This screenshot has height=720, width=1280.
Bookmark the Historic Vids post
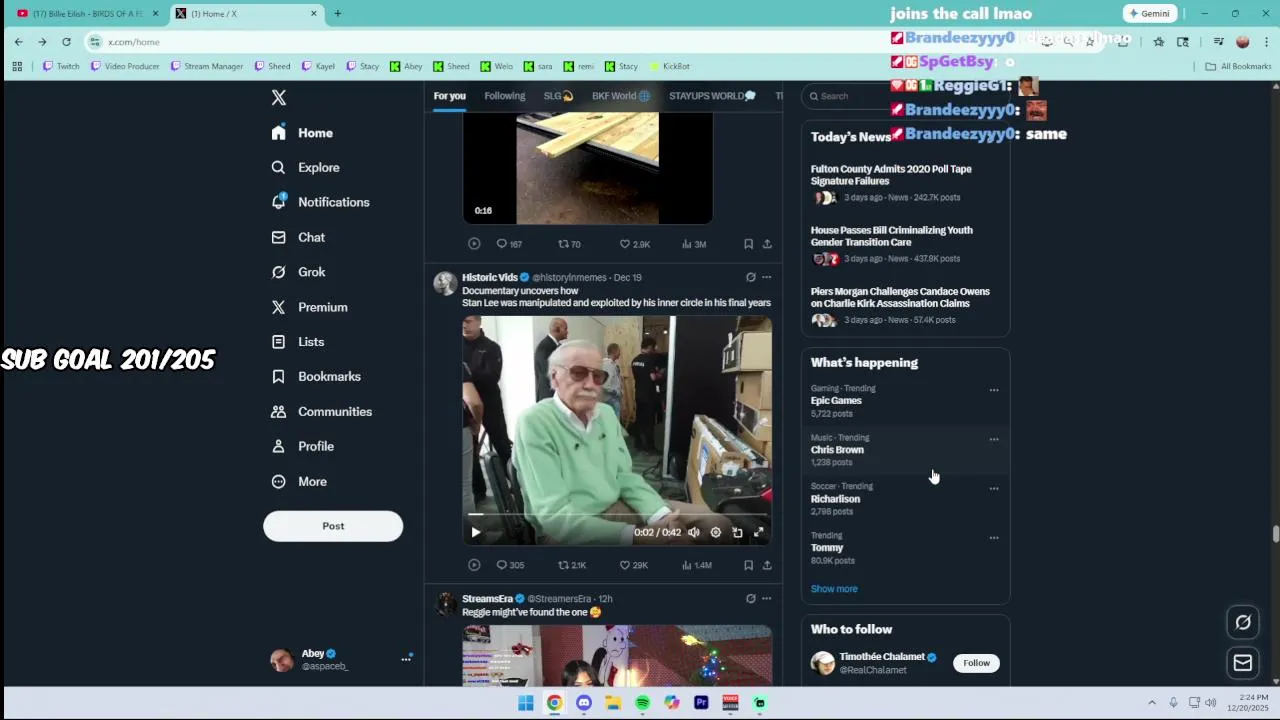click(748, 565)
